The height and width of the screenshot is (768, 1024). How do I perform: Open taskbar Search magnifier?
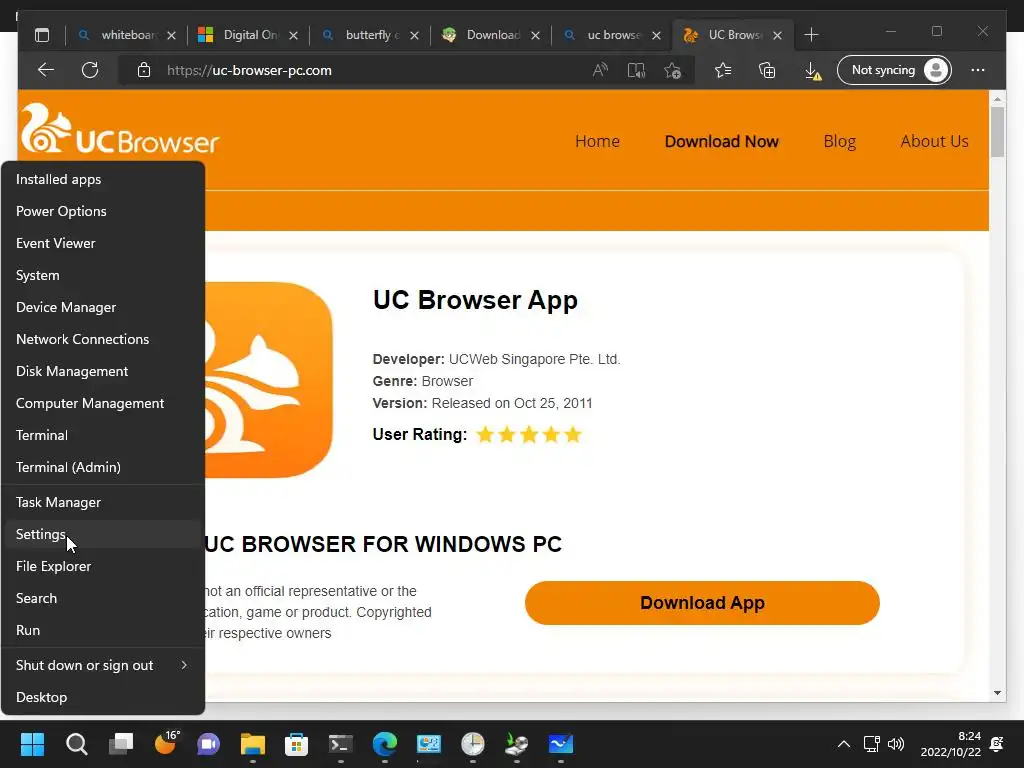point(76,743)
